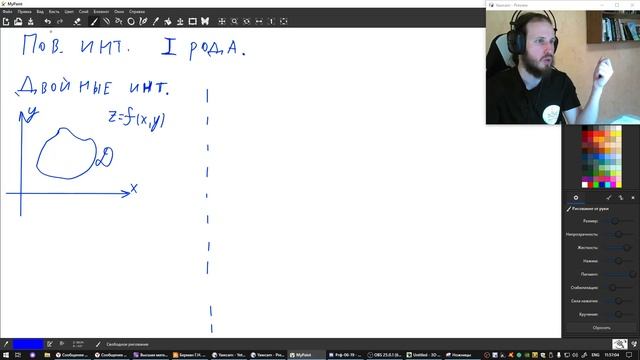Select the Frame edit rectangle tool

[x=192, y=22]
